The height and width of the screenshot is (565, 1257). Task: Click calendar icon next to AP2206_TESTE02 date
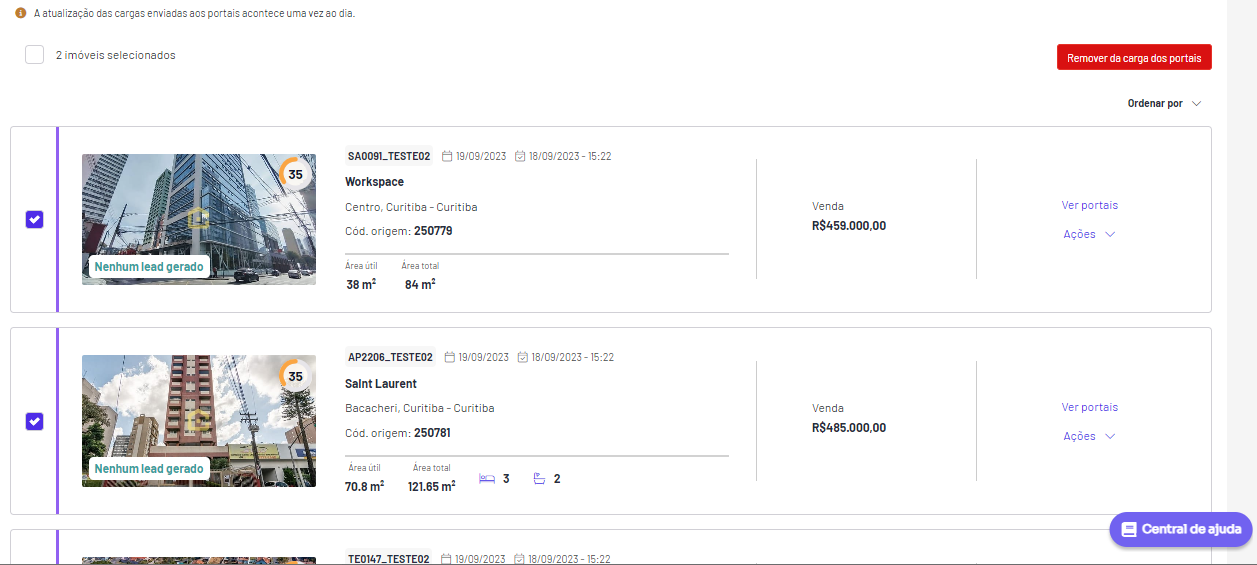coord(450,357)
